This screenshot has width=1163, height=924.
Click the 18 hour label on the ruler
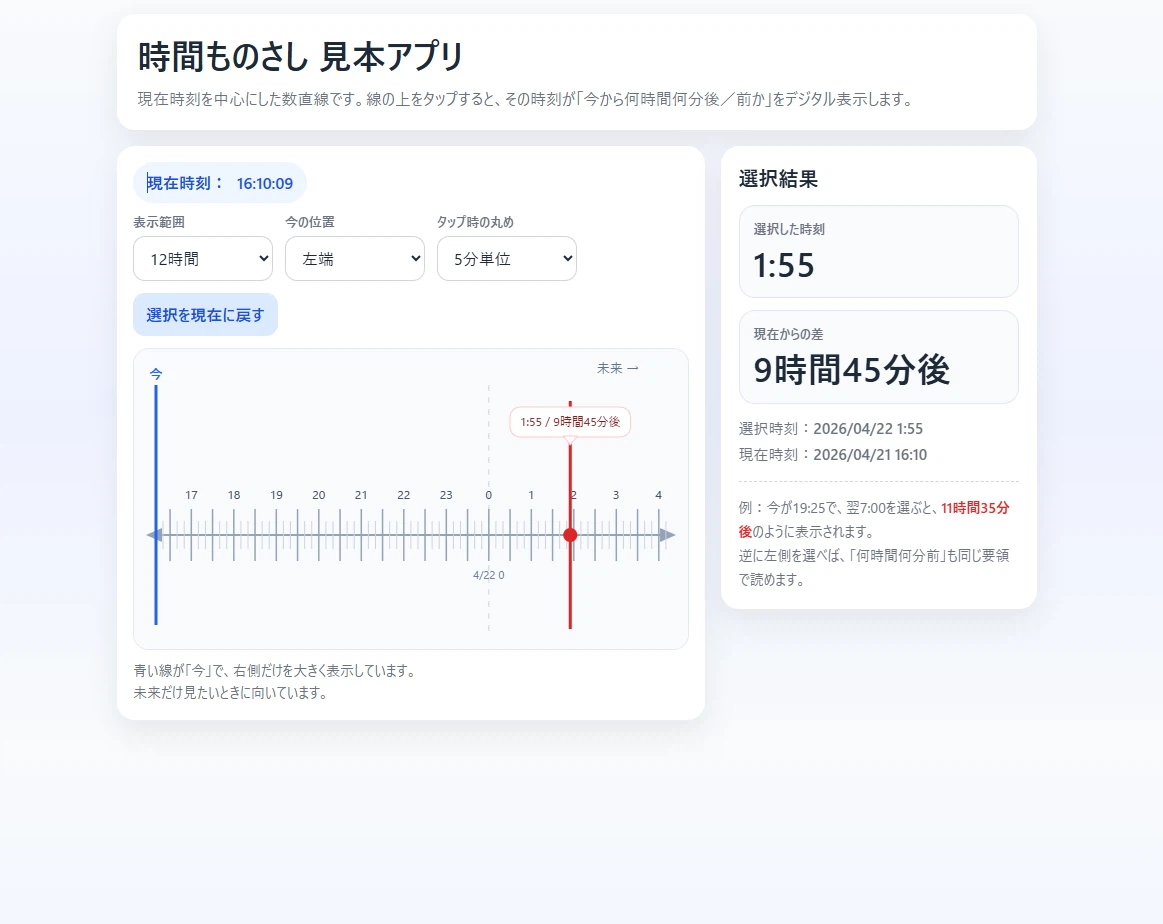click(234, 495)
